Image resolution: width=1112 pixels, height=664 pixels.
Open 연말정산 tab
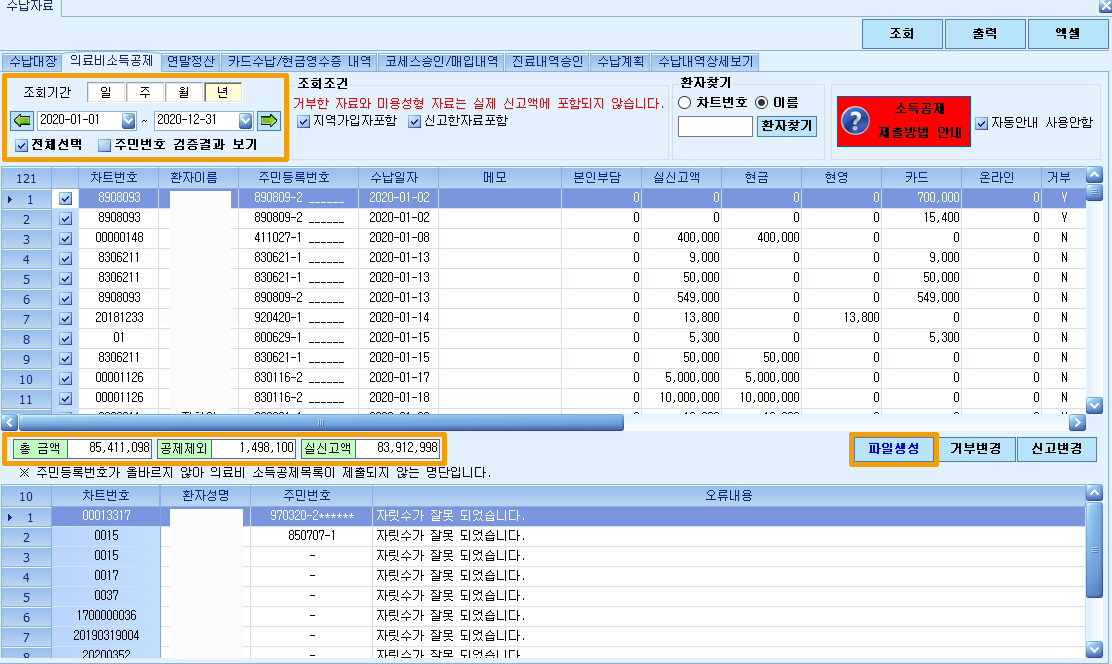191,62
